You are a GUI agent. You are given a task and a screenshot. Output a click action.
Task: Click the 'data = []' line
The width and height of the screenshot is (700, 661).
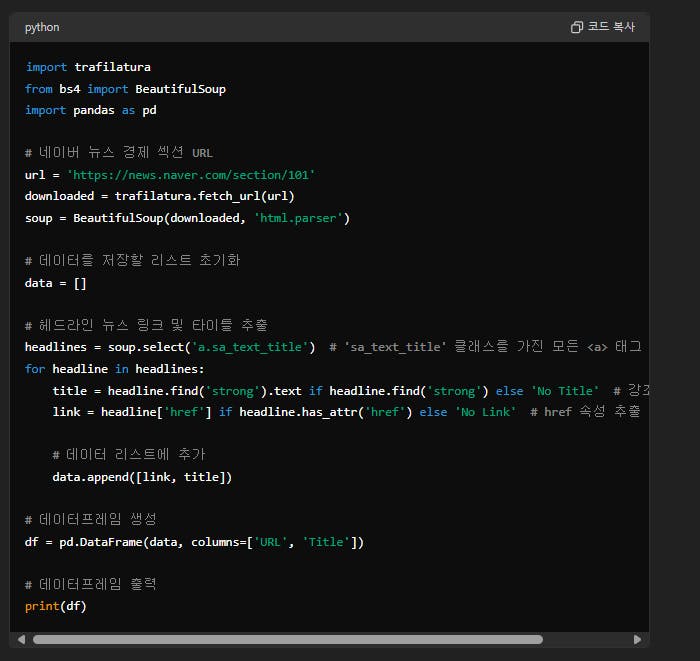tap(55, 283)
